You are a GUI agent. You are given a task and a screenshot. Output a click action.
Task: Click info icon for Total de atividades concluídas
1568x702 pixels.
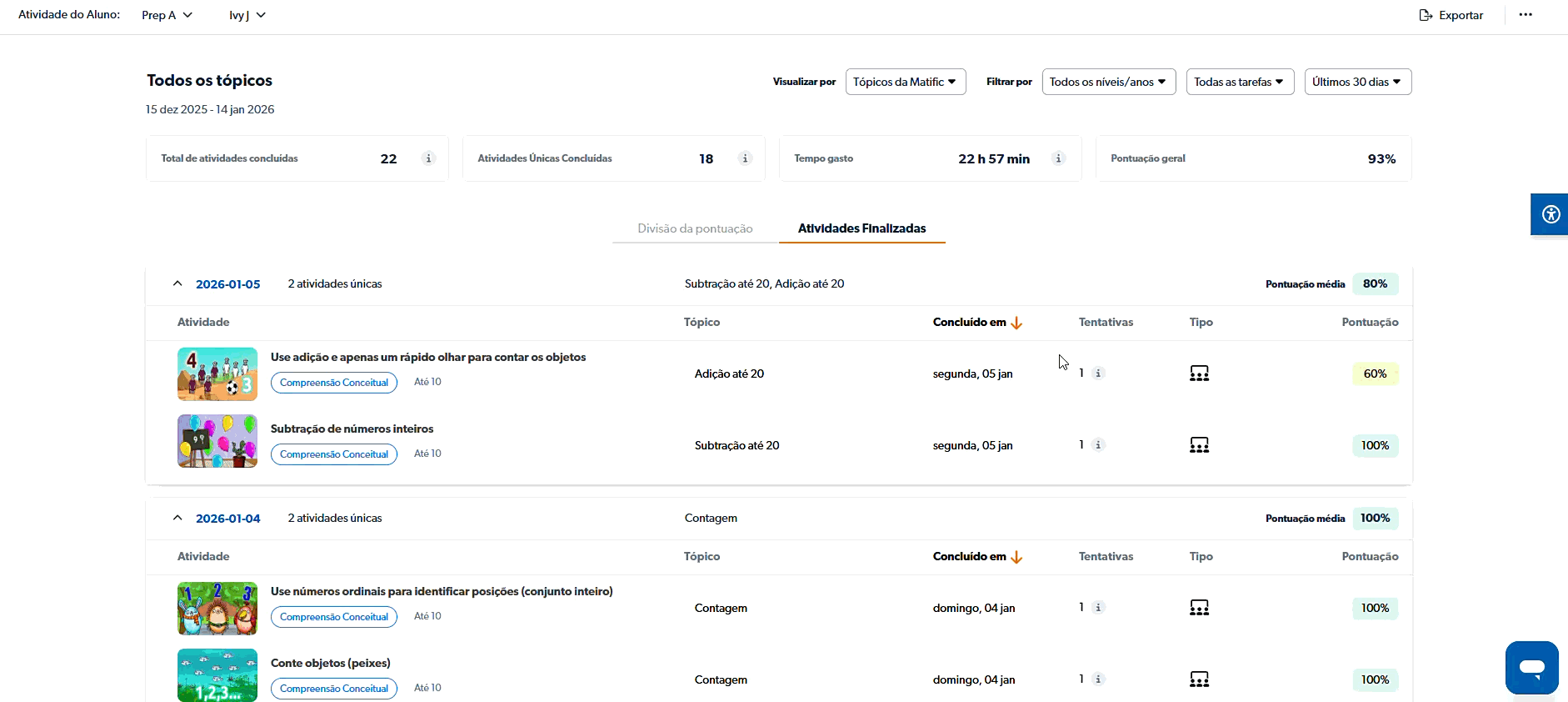(x=428, y=158)
